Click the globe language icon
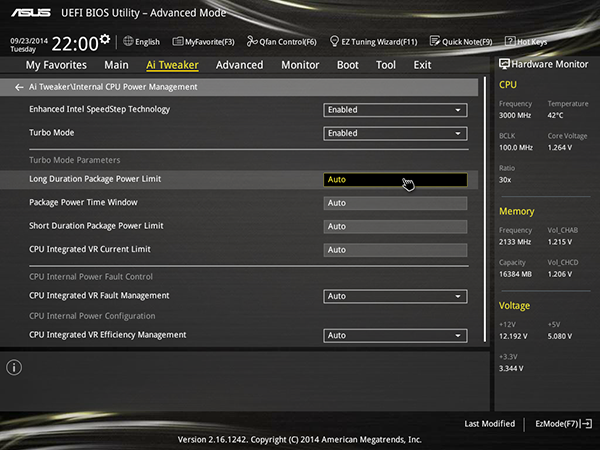 click(x=128, y=41)
